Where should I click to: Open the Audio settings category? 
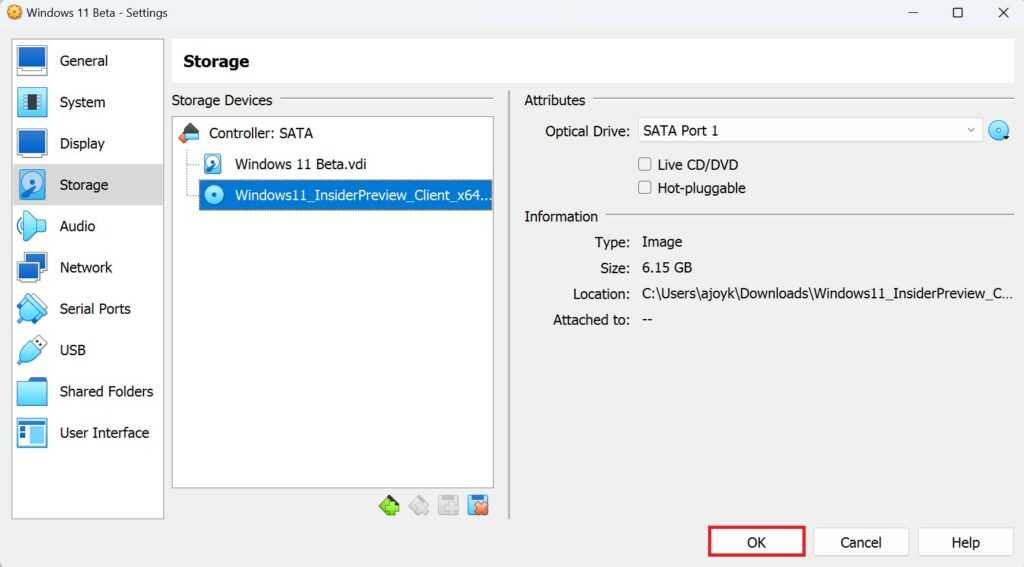click(77, 226)
